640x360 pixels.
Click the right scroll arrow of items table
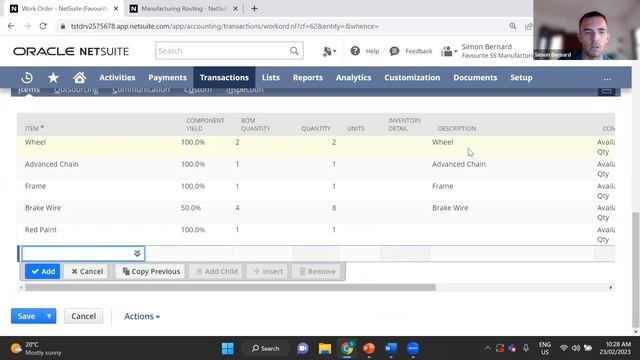[611, 288]
